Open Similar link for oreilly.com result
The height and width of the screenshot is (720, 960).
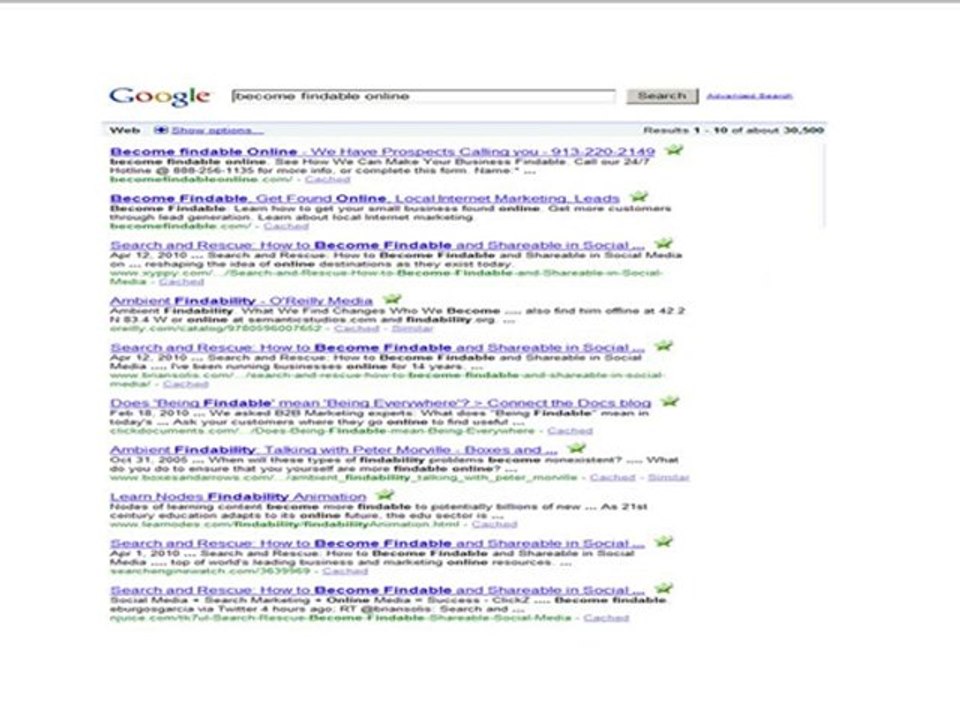click(412, 329)
